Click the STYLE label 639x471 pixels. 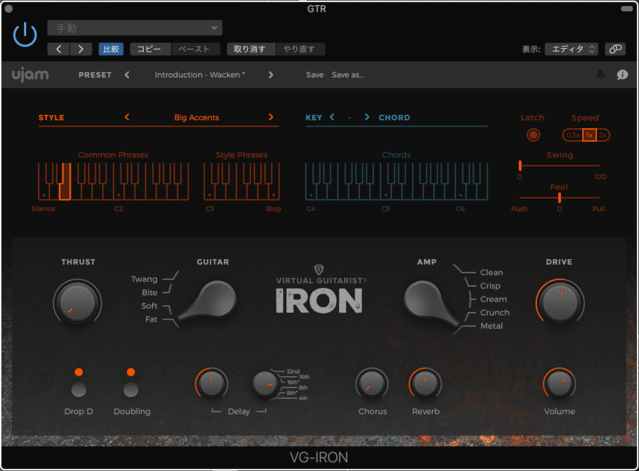click(x=51, y=117)
